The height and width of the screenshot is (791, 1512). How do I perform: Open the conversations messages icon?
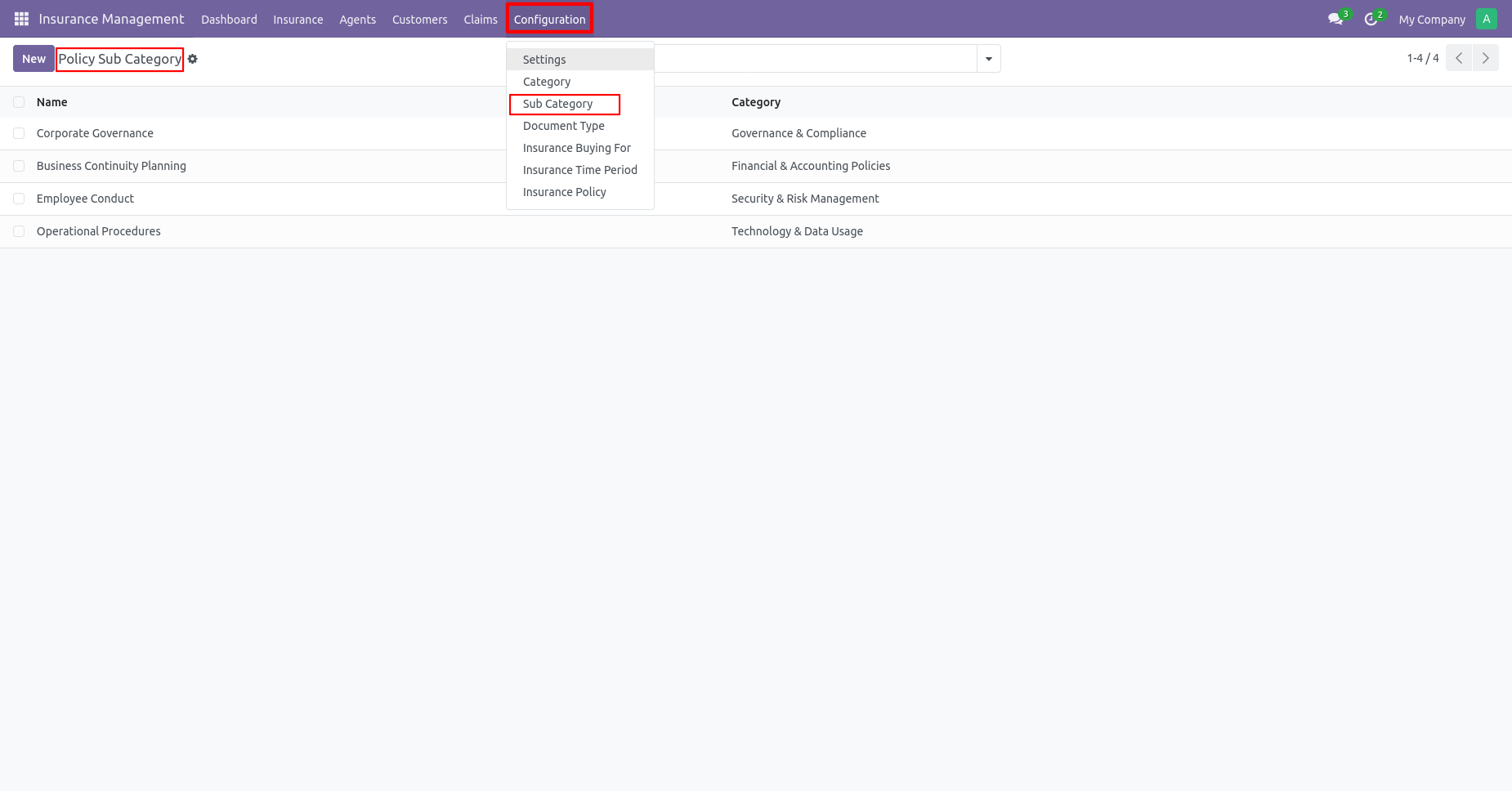pyautogui.click(x=1335, y=19)
